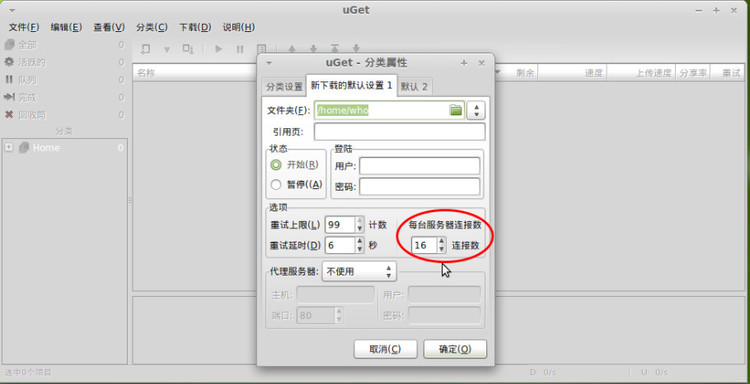Click the move to top toolbar icon
The image size is (750, 384).
(335, 49)
